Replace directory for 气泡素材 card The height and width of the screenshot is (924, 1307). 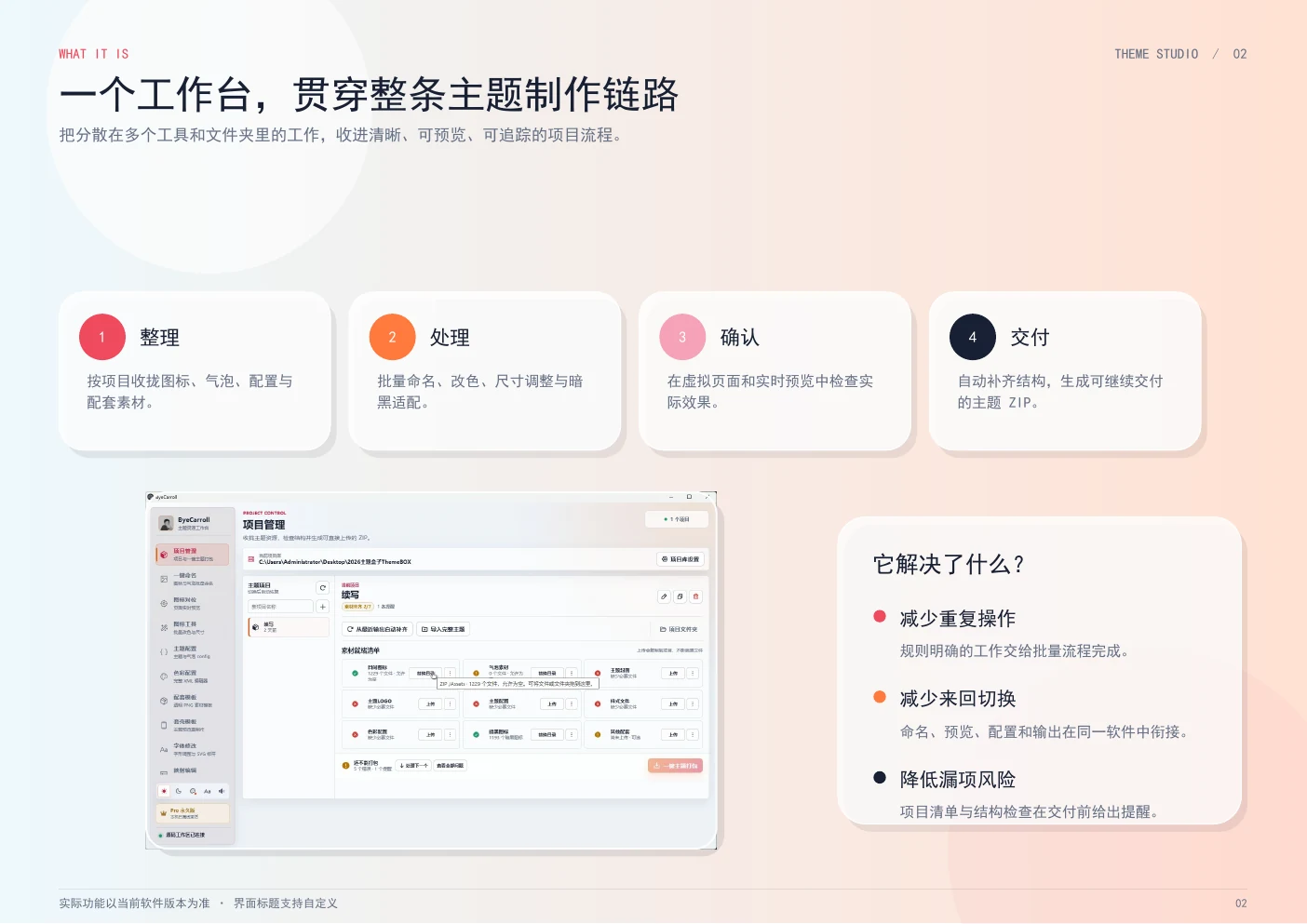547,674
